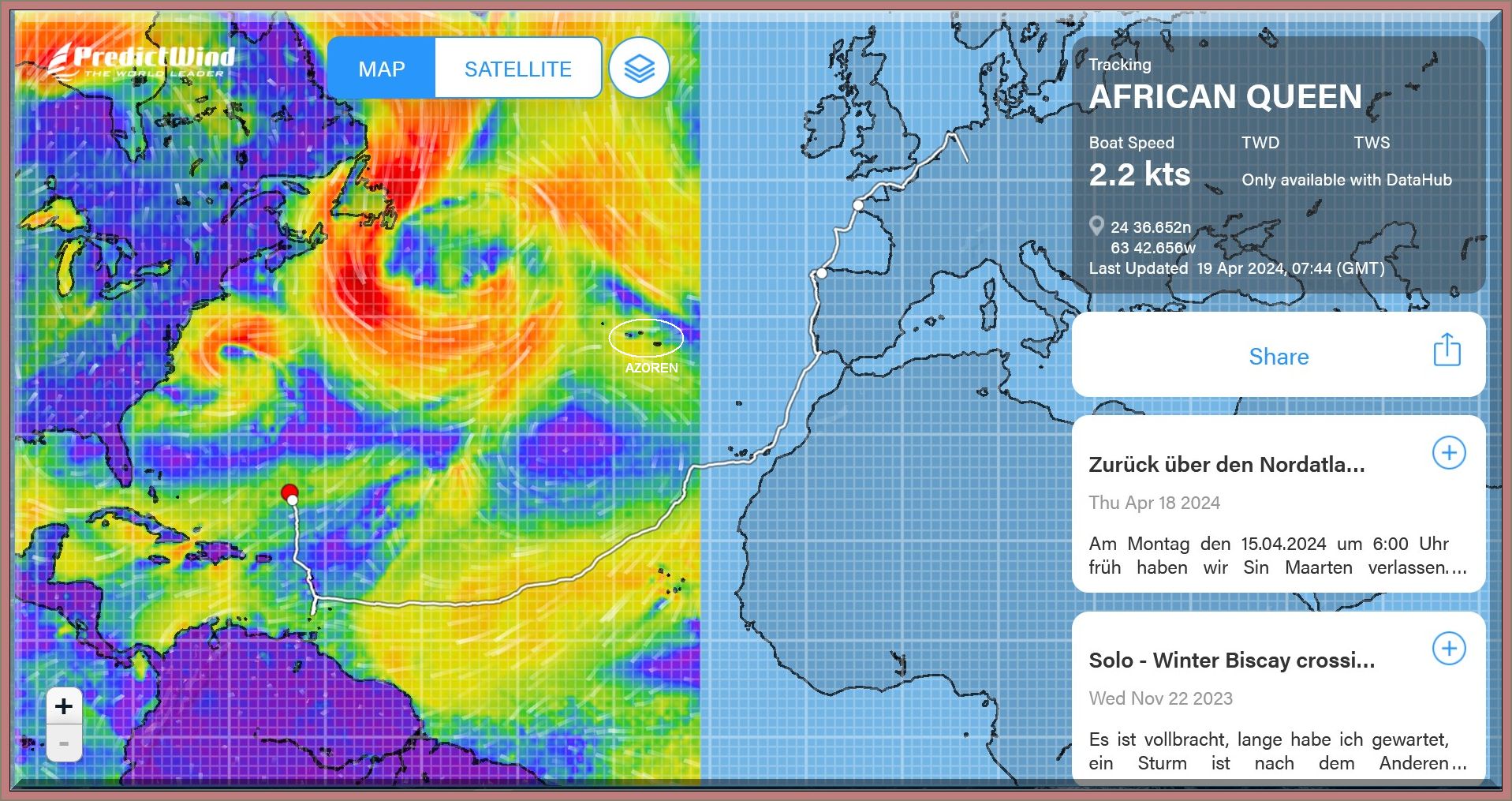Select the red current boat position marker
The width and height of the screenshot is (1512, 801).
click(x=289, y=492)
